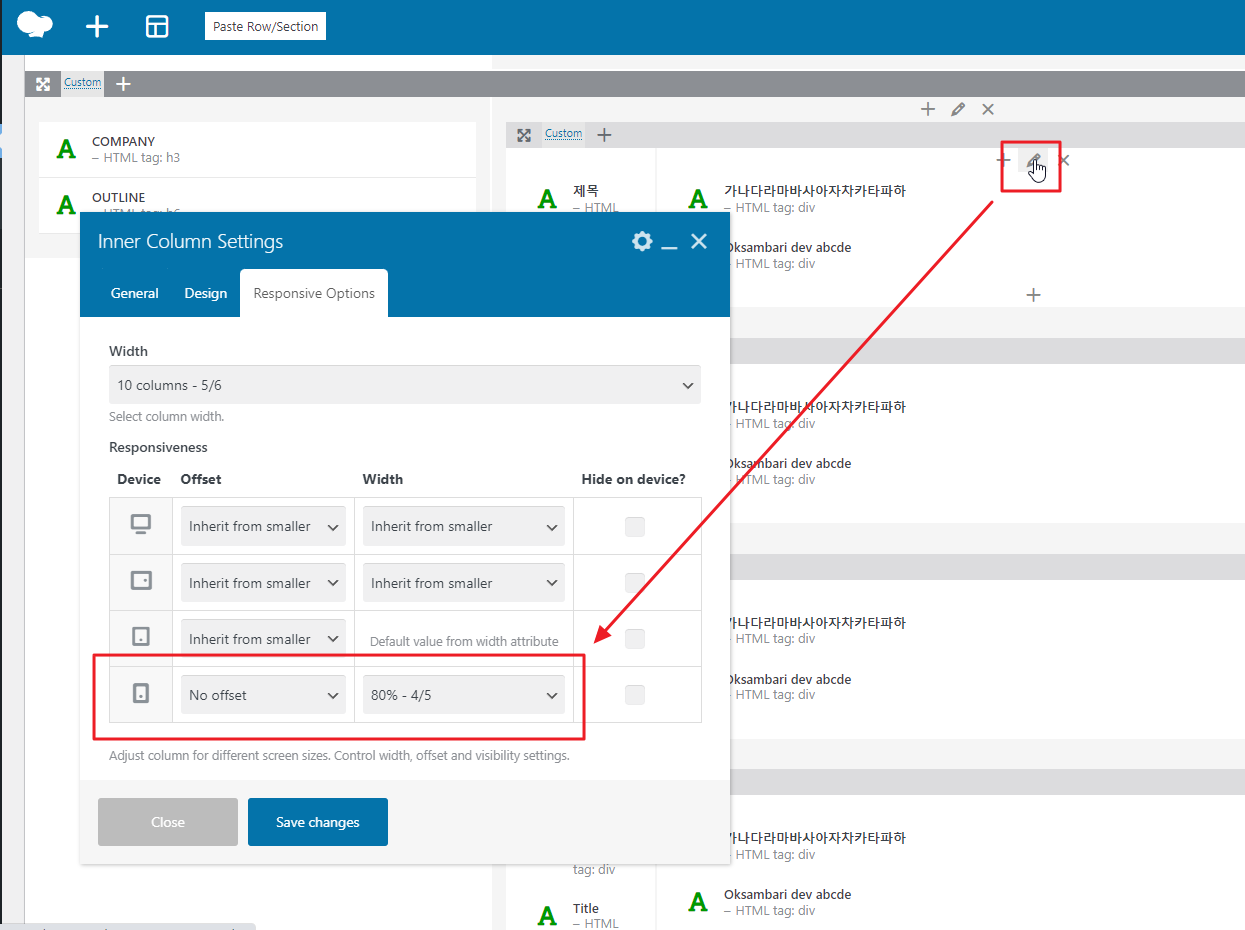Click green A icon of Title element
This screenshot has width=1245, height=930.
pos(547,915)
